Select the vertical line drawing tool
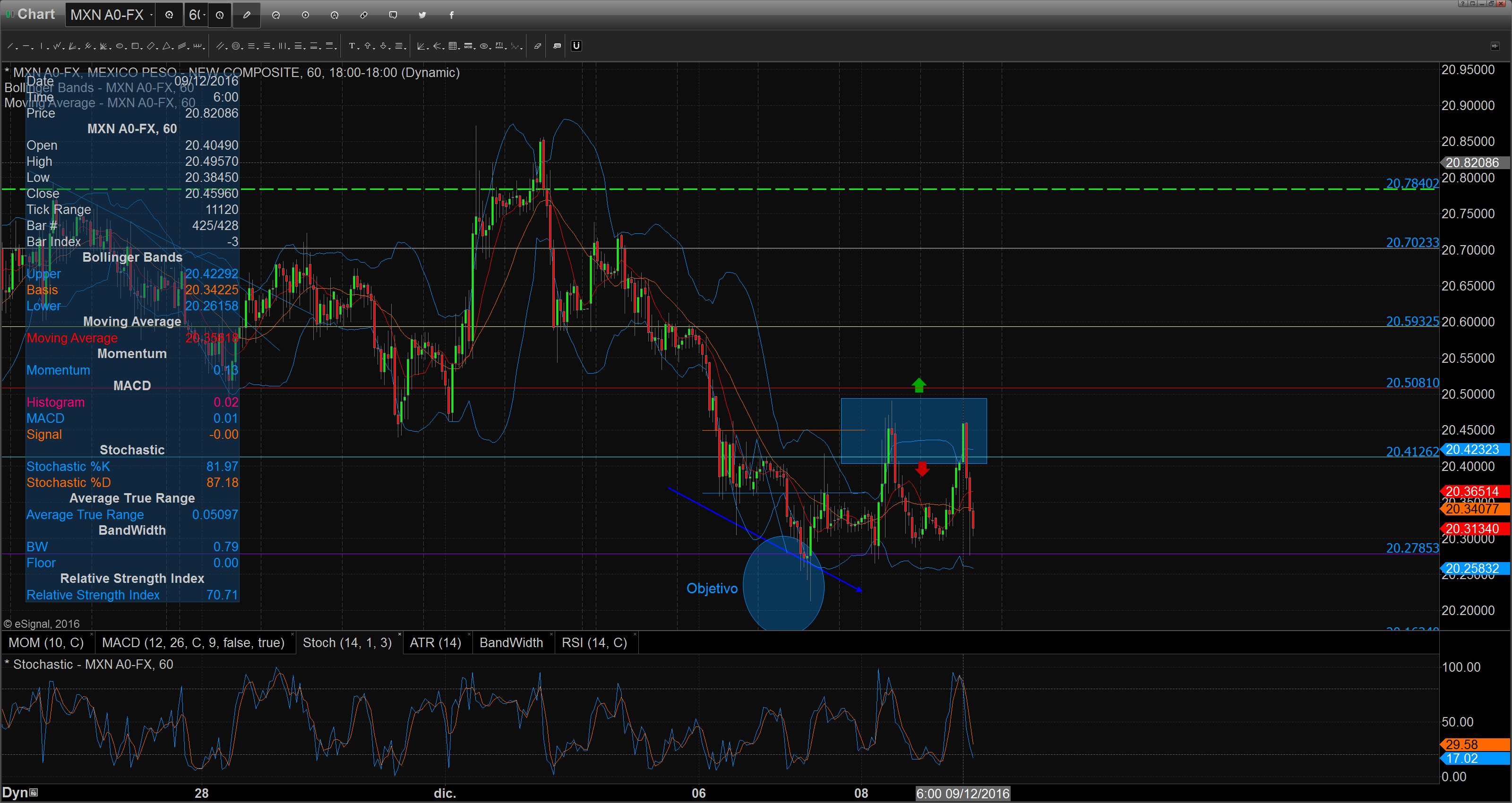 coord(41,46)
